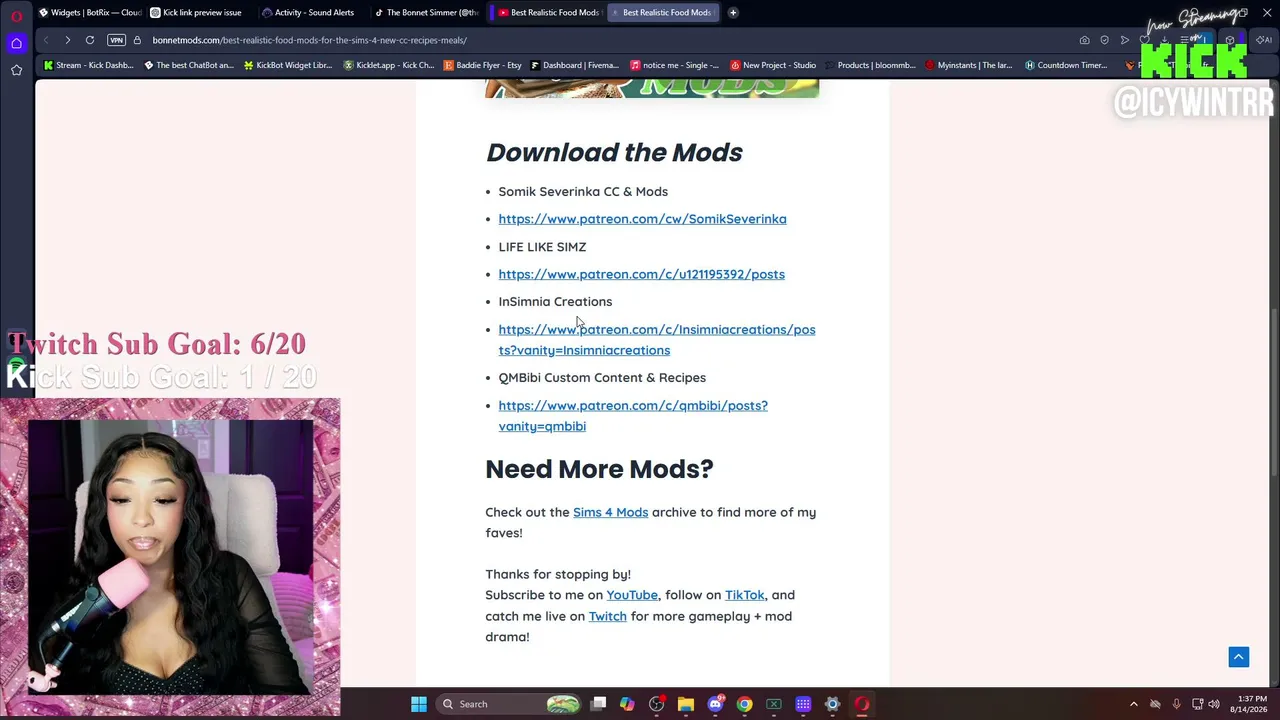Open Google Chrome from the taskbar
This screenshot has height=720, width=1280.
click(744, 704)
